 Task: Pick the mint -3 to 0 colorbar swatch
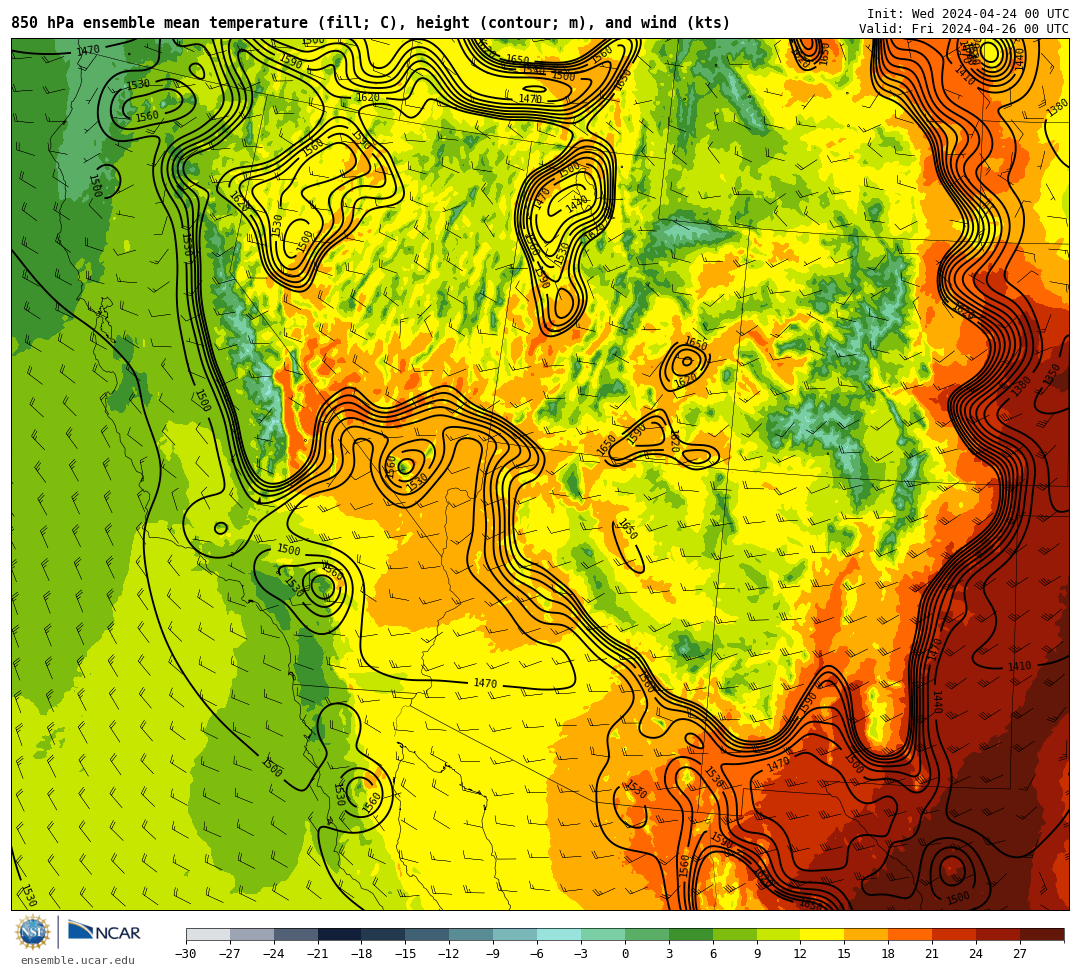coord(603,934)
